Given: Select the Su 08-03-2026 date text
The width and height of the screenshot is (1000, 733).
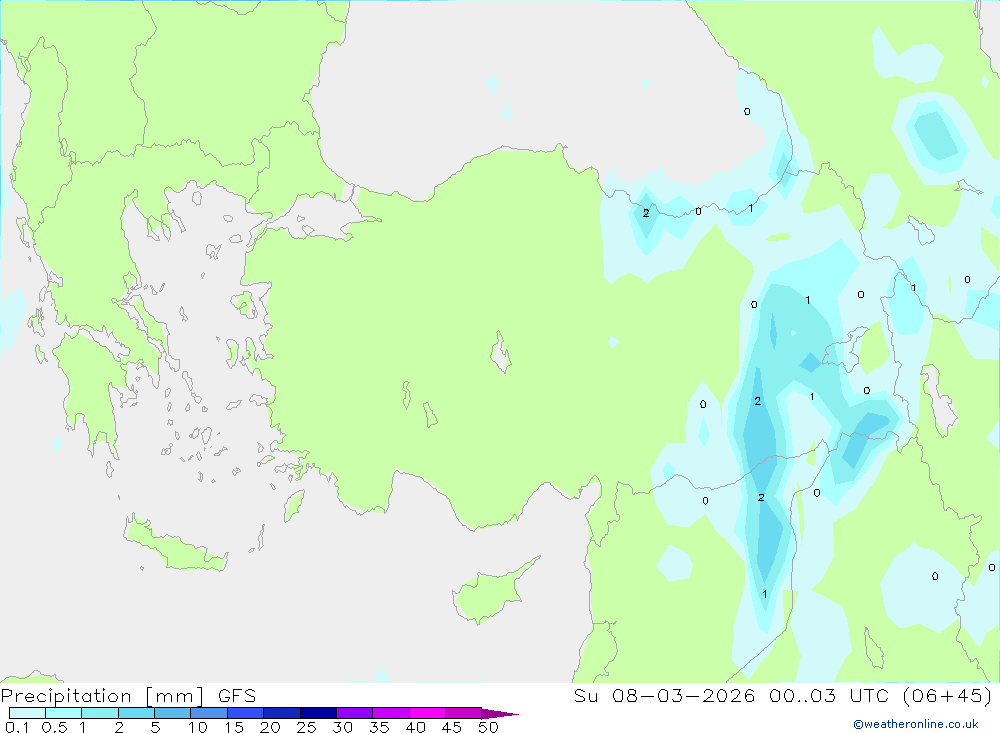Looking at the screenshot, I should (665, 696).
